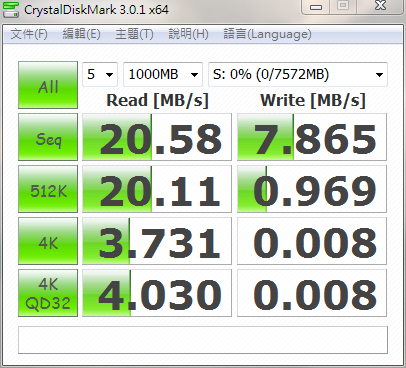Select the 512K write result 0.969

pos(312,189)
